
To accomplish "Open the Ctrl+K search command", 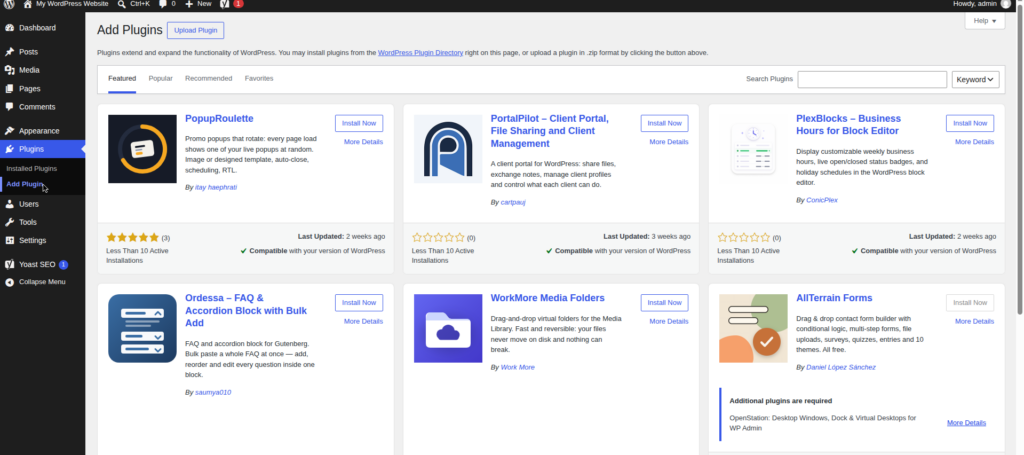I will pyautogui.click(x=134, y=4).
